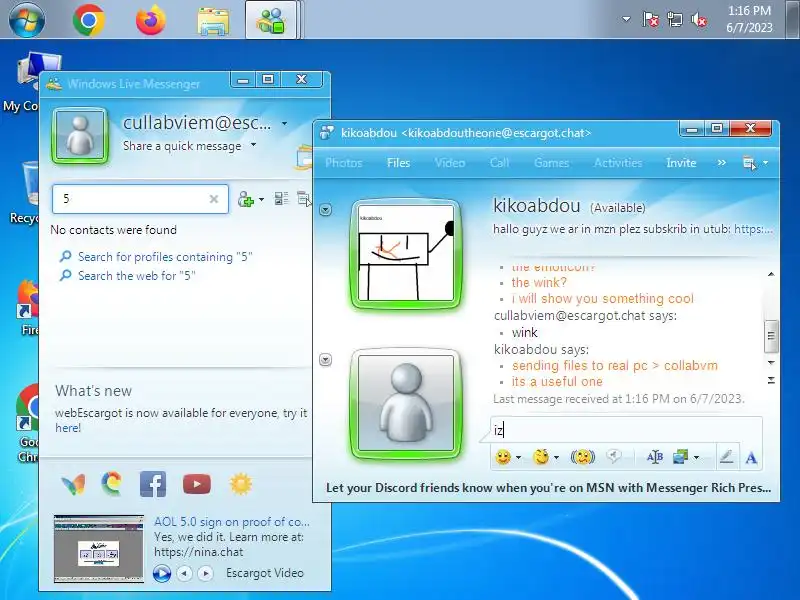Open the Edge browser icon in Messenger
The image size is (800, 600).
112,484
